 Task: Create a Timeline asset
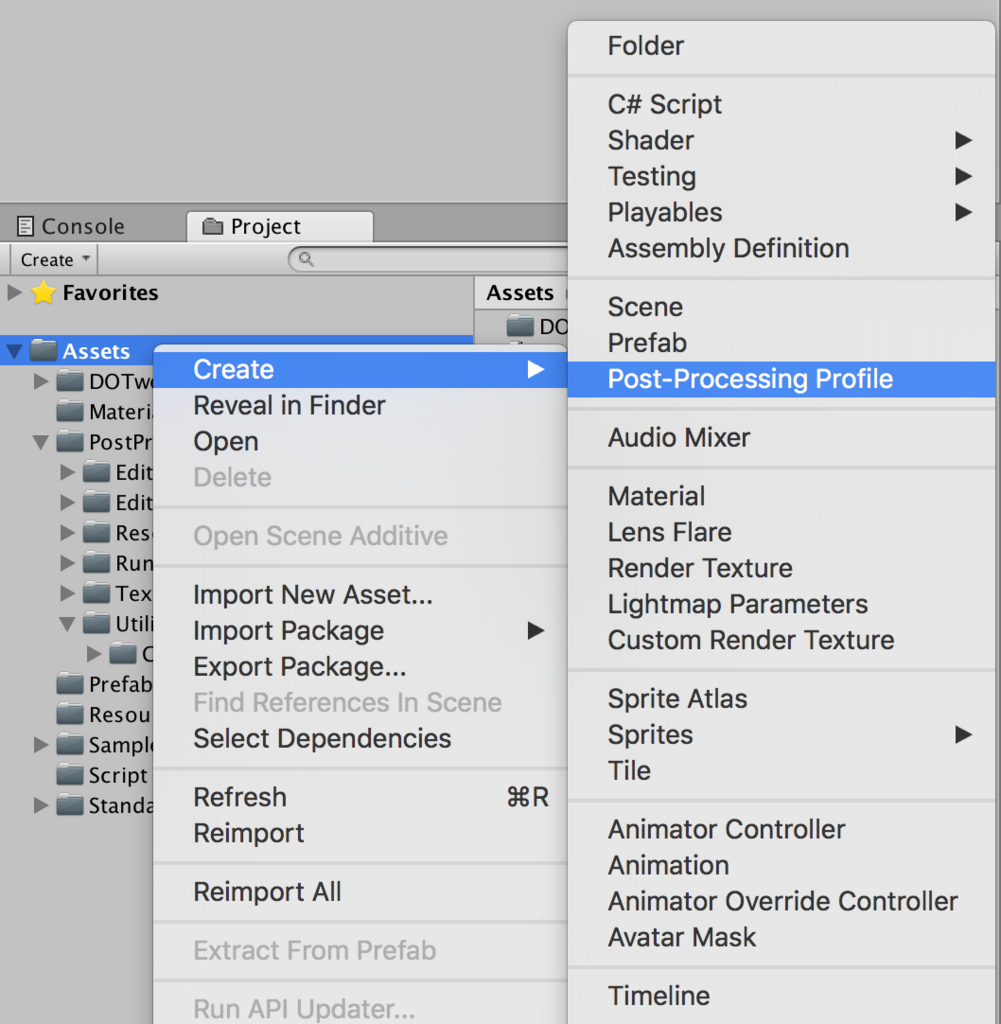[782, 996]
